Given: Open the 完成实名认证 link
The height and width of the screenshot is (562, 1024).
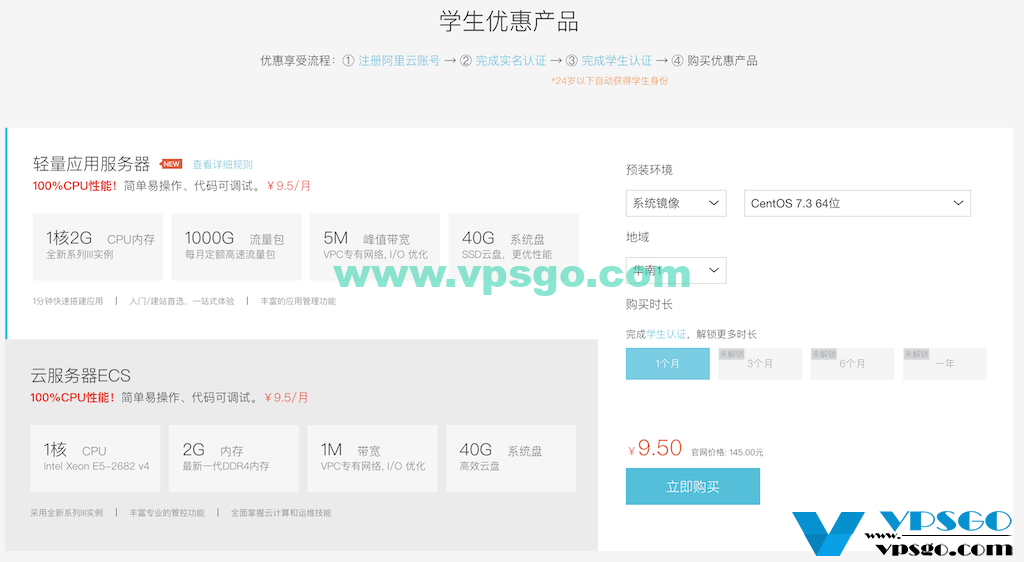Looking at the screenshot, I should point(511,61).
